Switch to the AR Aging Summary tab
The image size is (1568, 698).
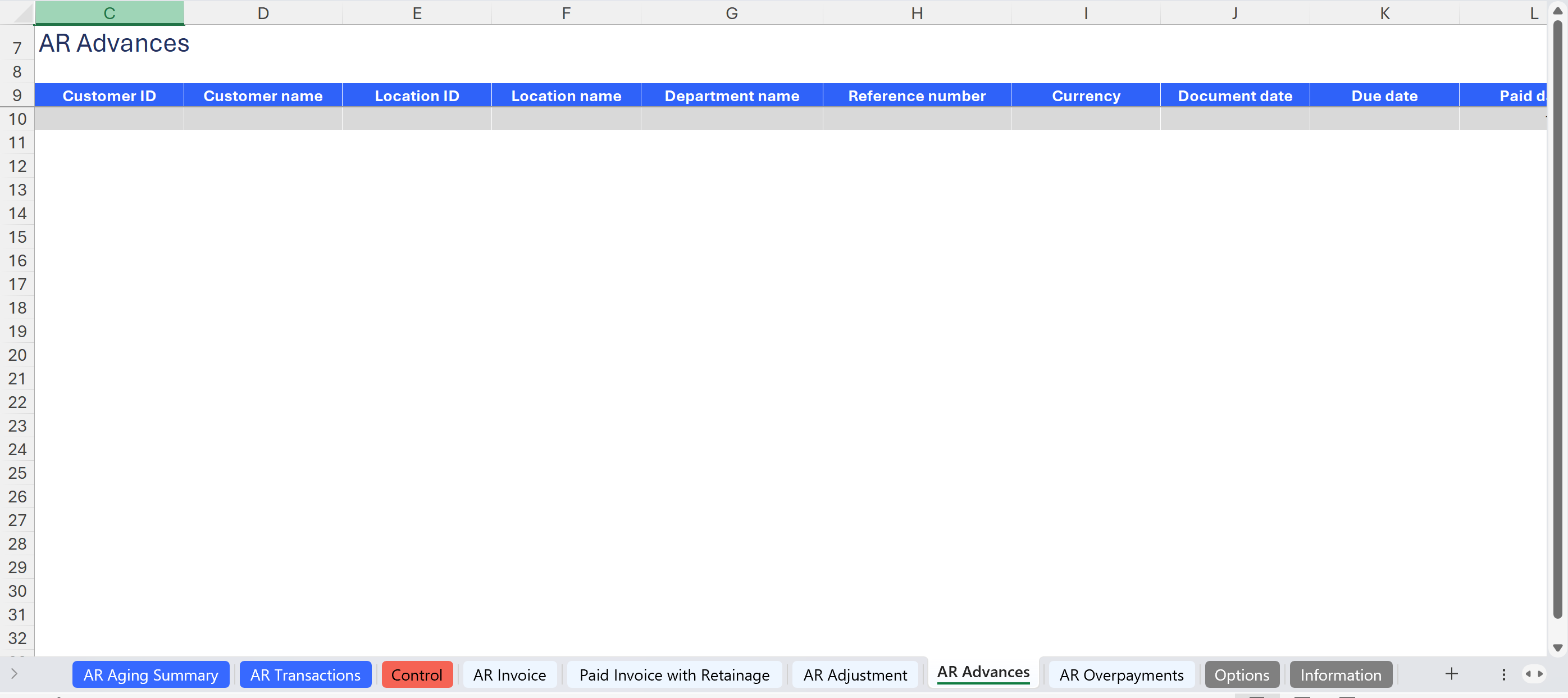click(151, 675)
